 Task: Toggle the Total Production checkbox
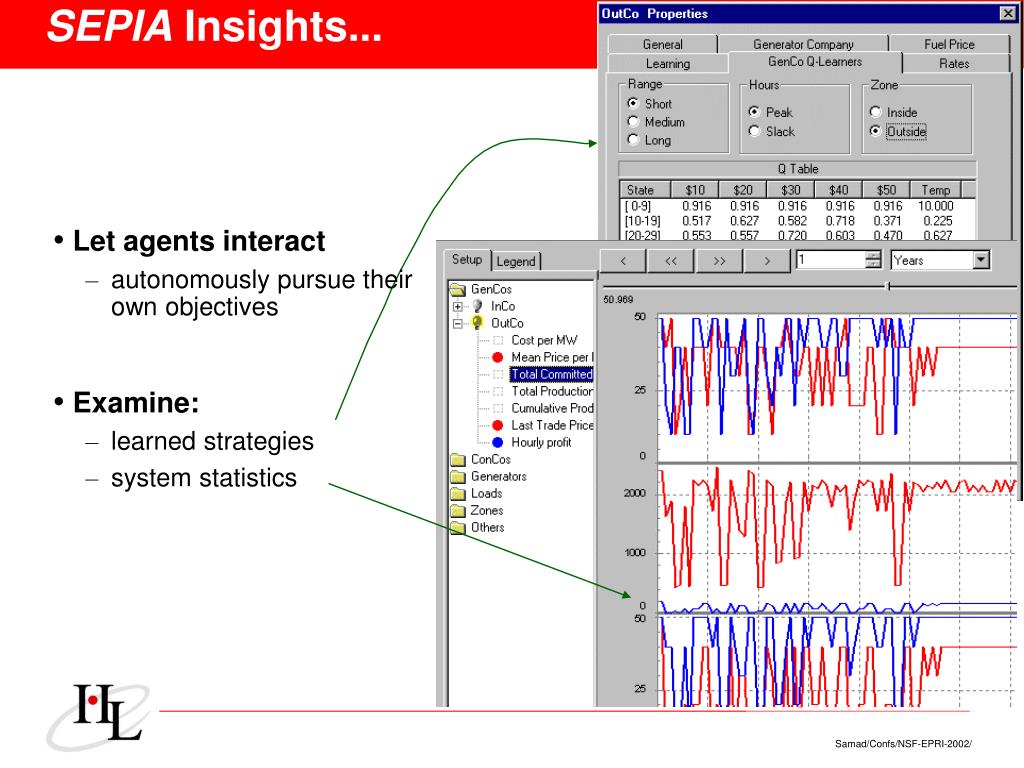click(498, 391)
